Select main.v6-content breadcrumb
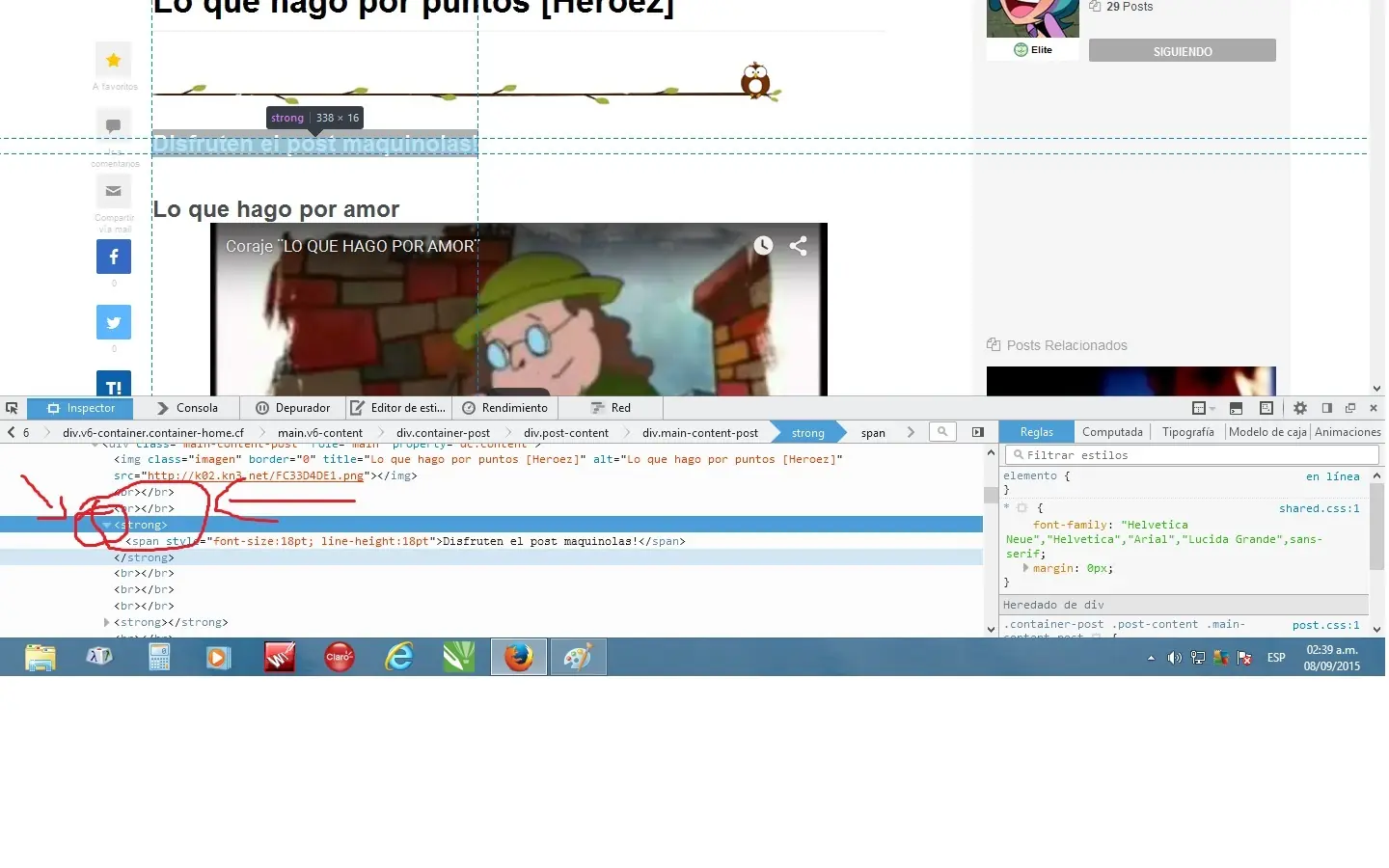 (320, 433)
